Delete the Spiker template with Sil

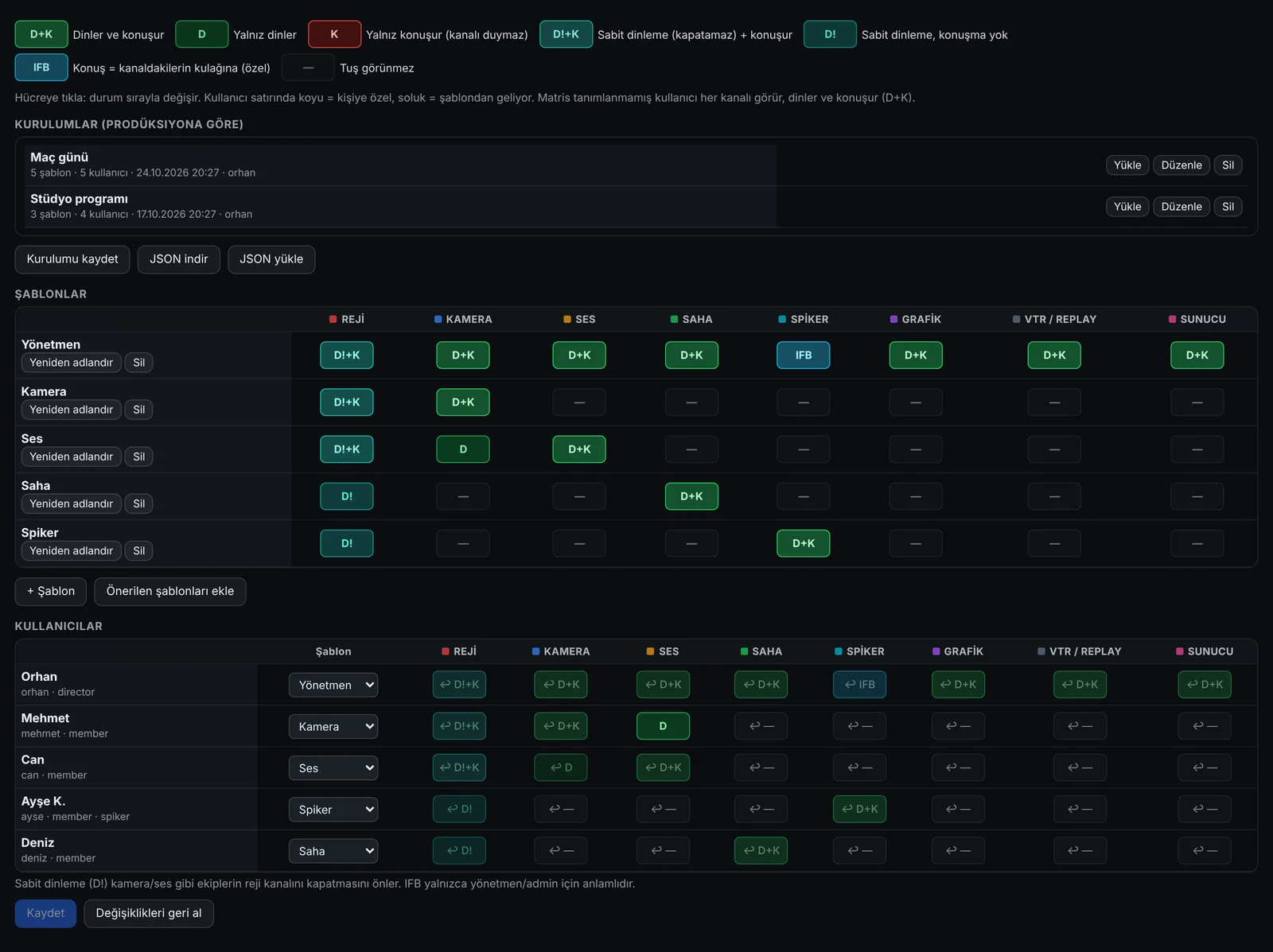(x=138, y=550)
